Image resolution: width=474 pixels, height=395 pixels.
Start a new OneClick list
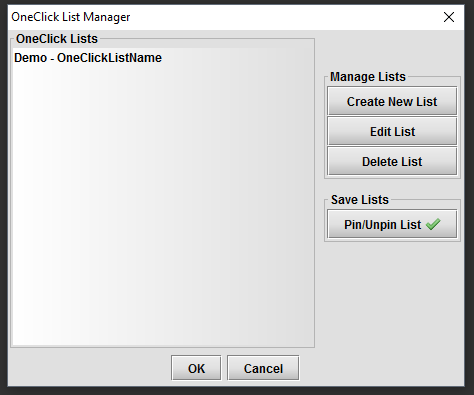392,101
